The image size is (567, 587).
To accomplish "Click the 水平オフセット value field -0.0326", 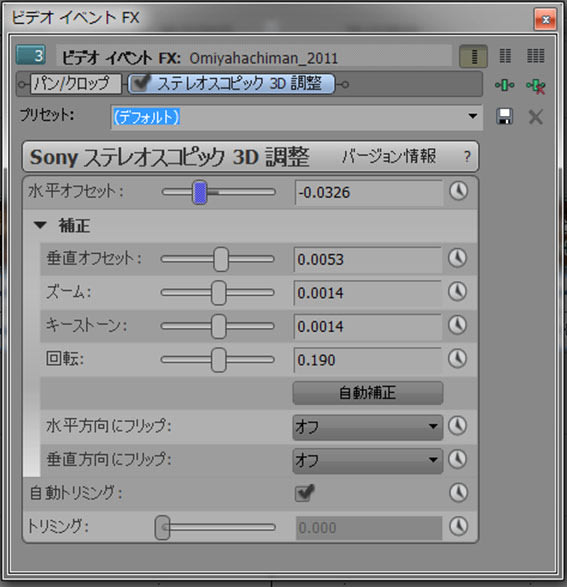I will [369, 193].
